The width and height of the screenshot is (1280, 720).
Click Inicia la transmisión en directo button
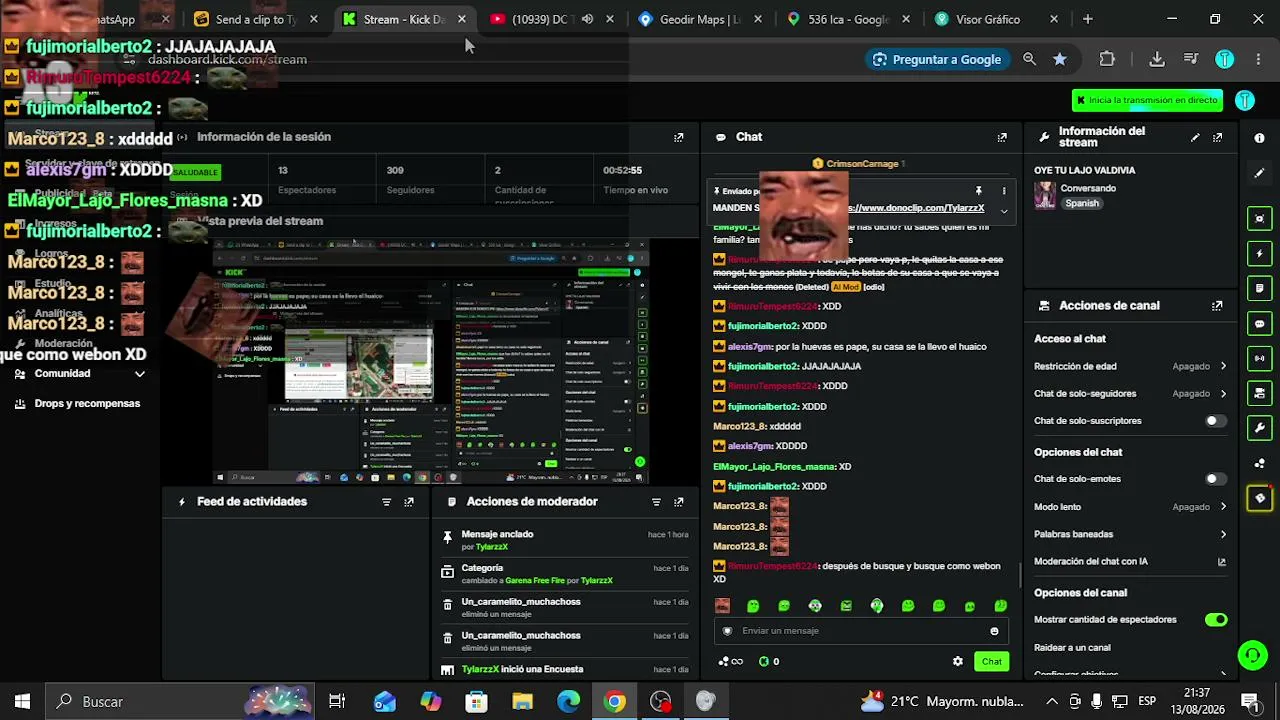pyautogui.click(x=1147, y=100)
